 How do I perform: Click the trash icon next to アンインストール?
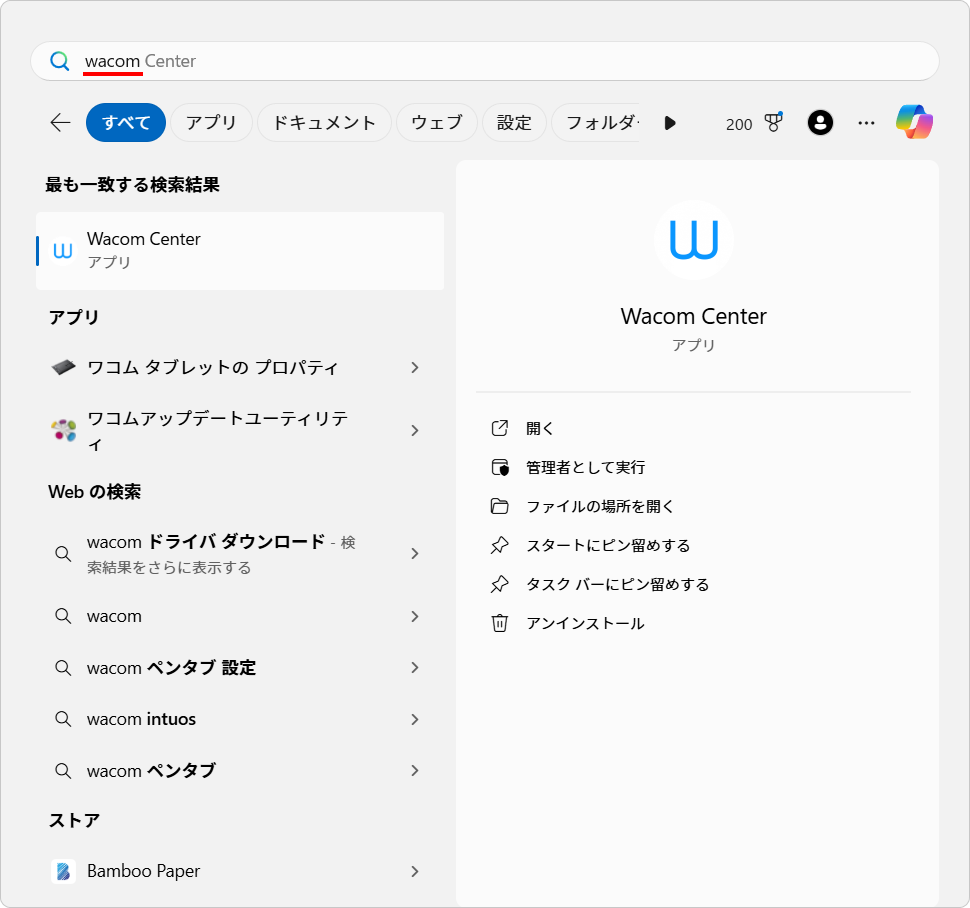click(x=500, y=622)
